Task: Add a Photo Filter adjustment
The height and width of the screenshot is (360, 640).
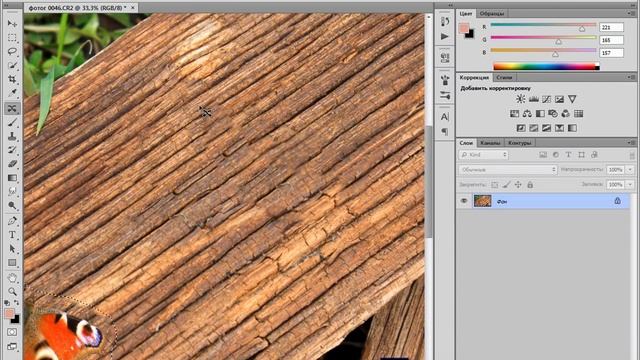Action: [x=553, y=113]
